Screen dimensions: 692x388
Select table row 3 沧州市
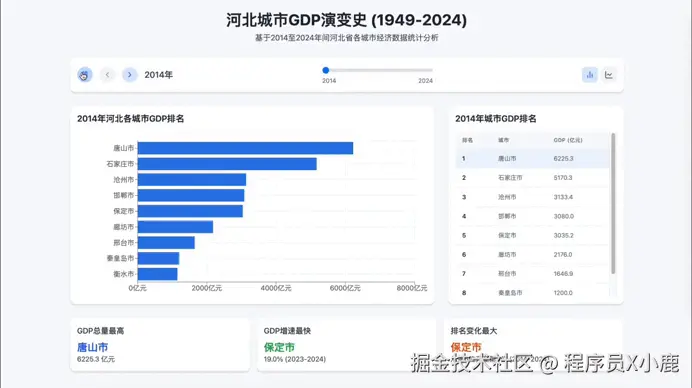(532, 197)
